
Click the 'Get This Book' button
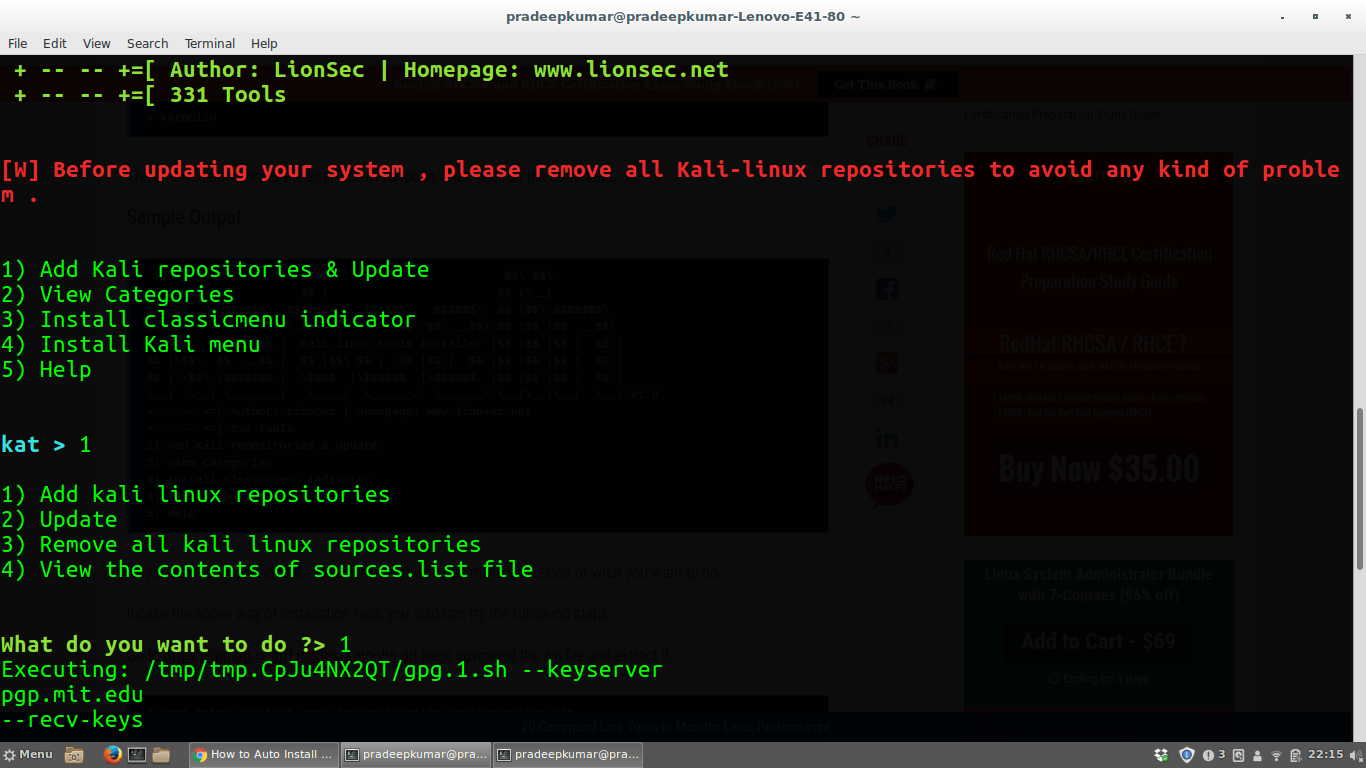click(x=886, y=85)
